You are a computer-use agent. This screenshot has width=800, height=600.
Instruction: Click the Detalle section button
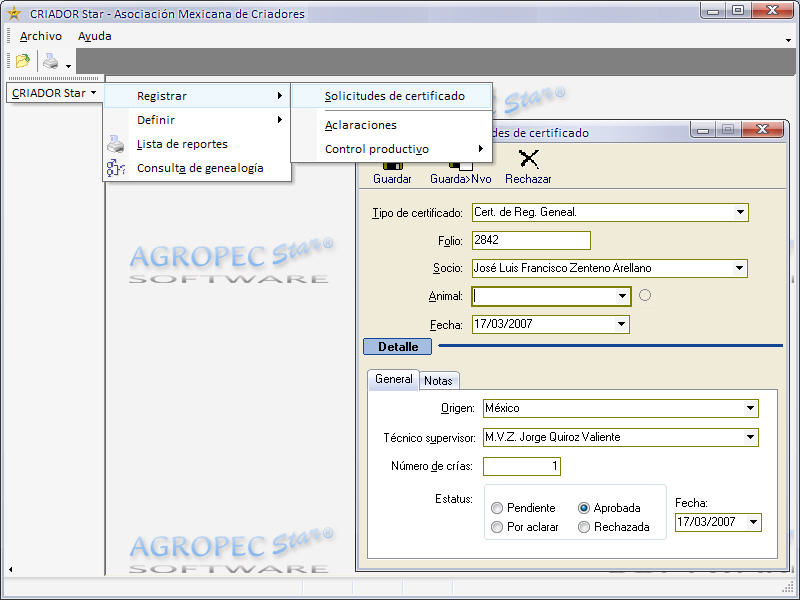coord(397,347)
